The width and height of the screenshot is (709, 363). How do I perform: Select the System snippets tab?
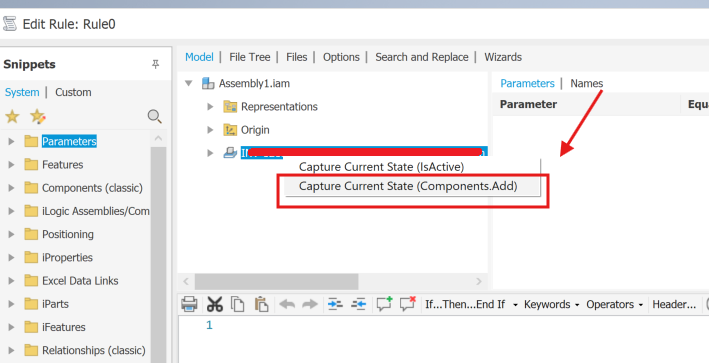click(x=22, y=92)
